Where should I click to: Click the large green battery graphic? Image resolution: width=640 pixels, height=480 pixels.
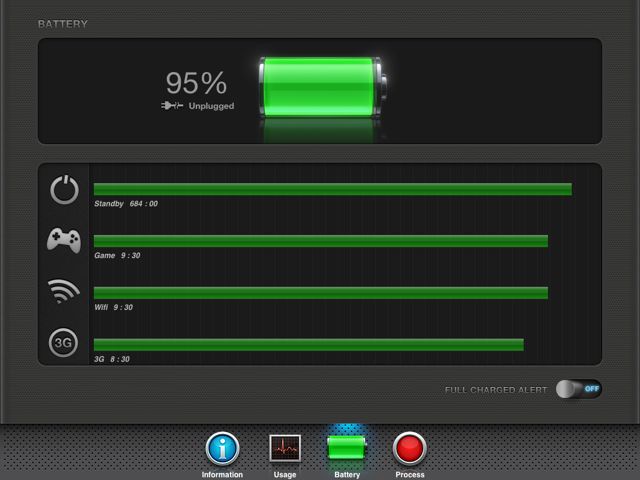pos(322,87)
